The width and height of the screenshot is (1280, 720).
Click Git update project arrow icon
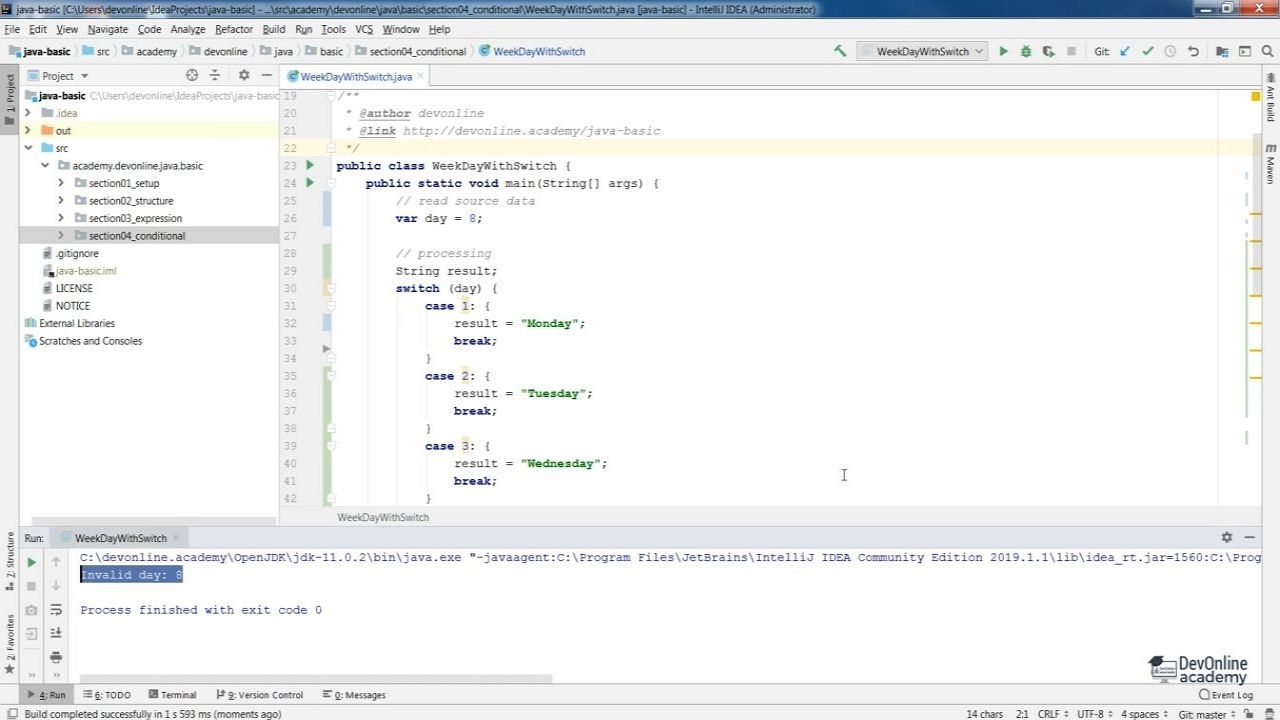point(1125,51)
